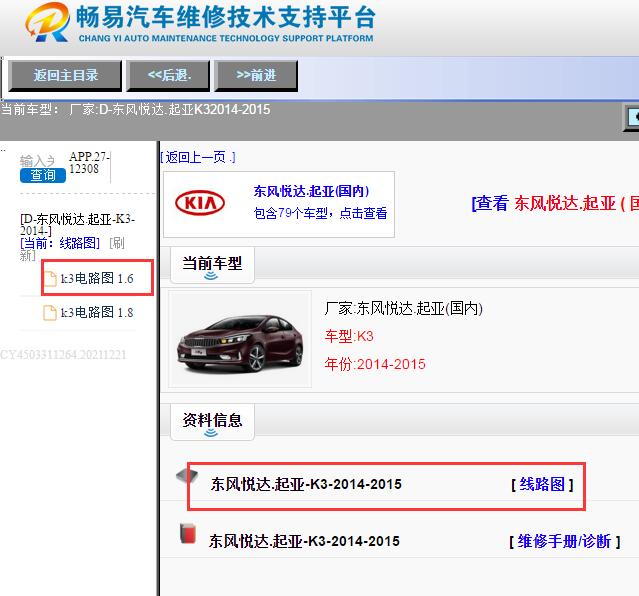Viewport: 639px width, 596px height.
Task: Click the 东风悦达.起亚-K3-2014-2015 title in the 维修手册 row
Action: coord(304,541)
